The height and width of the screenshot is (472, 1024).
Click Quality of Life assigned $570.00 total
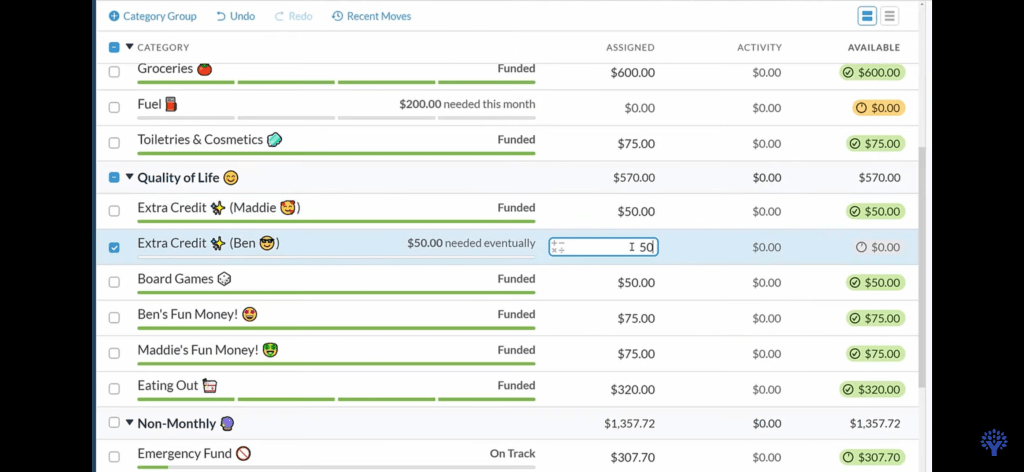tap(633, 178)
